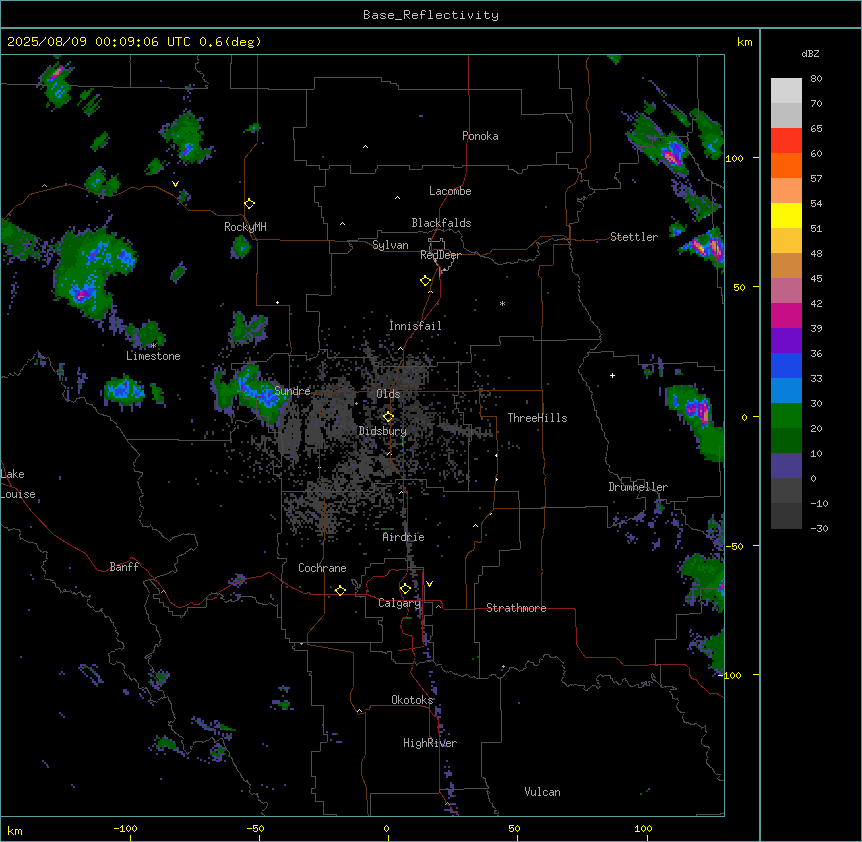Click the purple legend swatch between 36 and 39
The height and width of the screenshot is (842, 862).
coord(786,341)
